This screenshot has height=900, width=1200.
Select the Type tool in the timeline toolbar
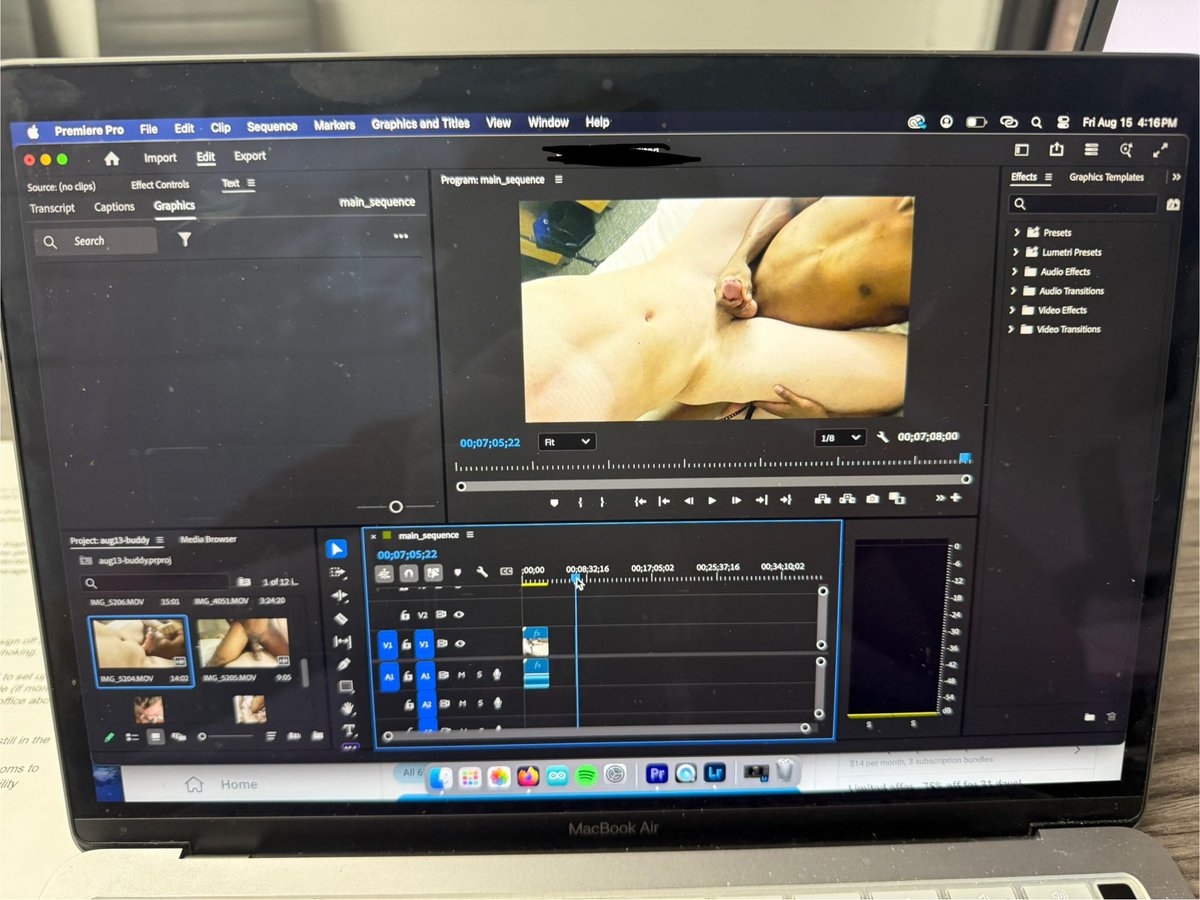(x=348, y=730)
